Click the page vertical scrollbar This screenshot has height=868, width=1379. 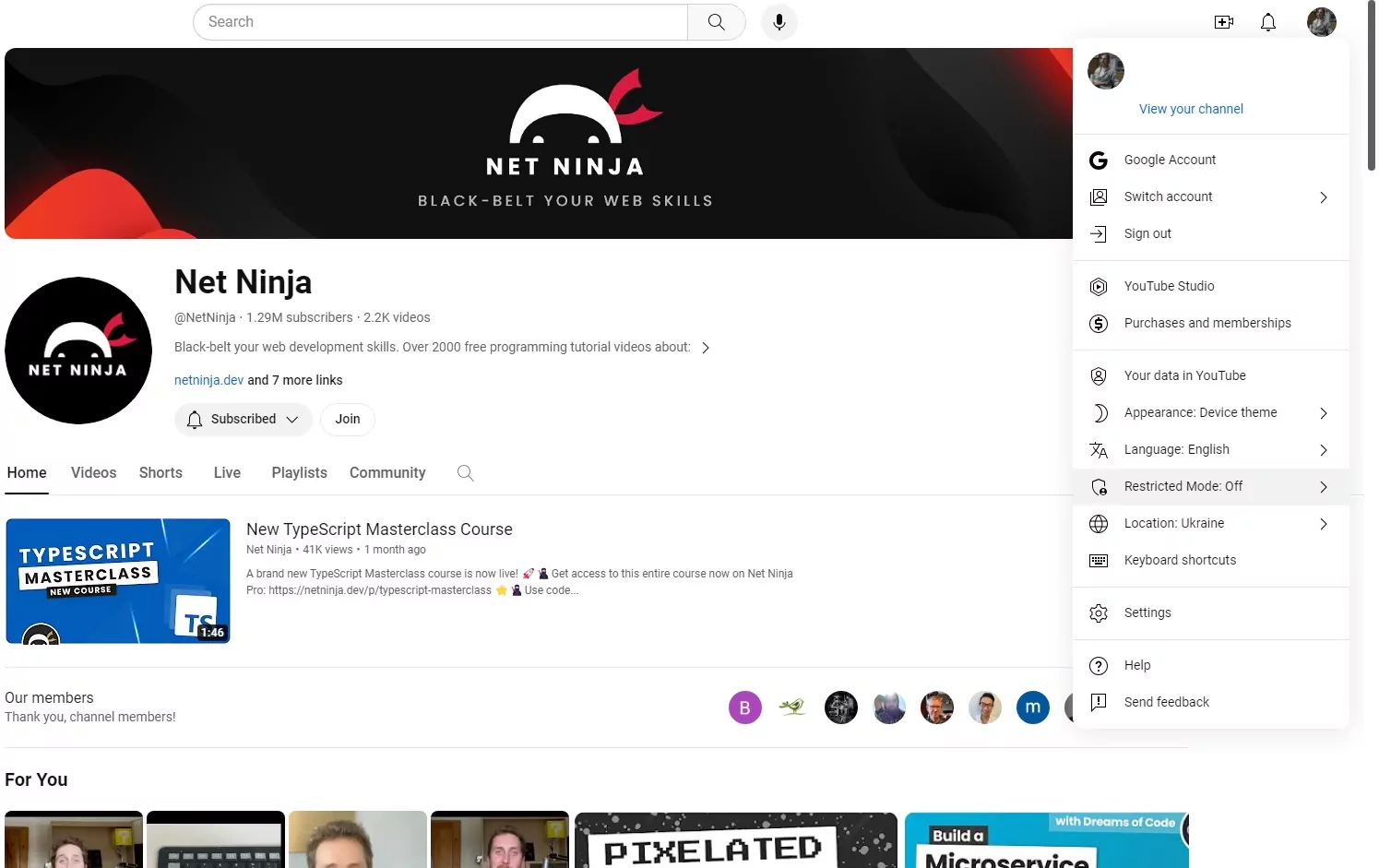1372,85
